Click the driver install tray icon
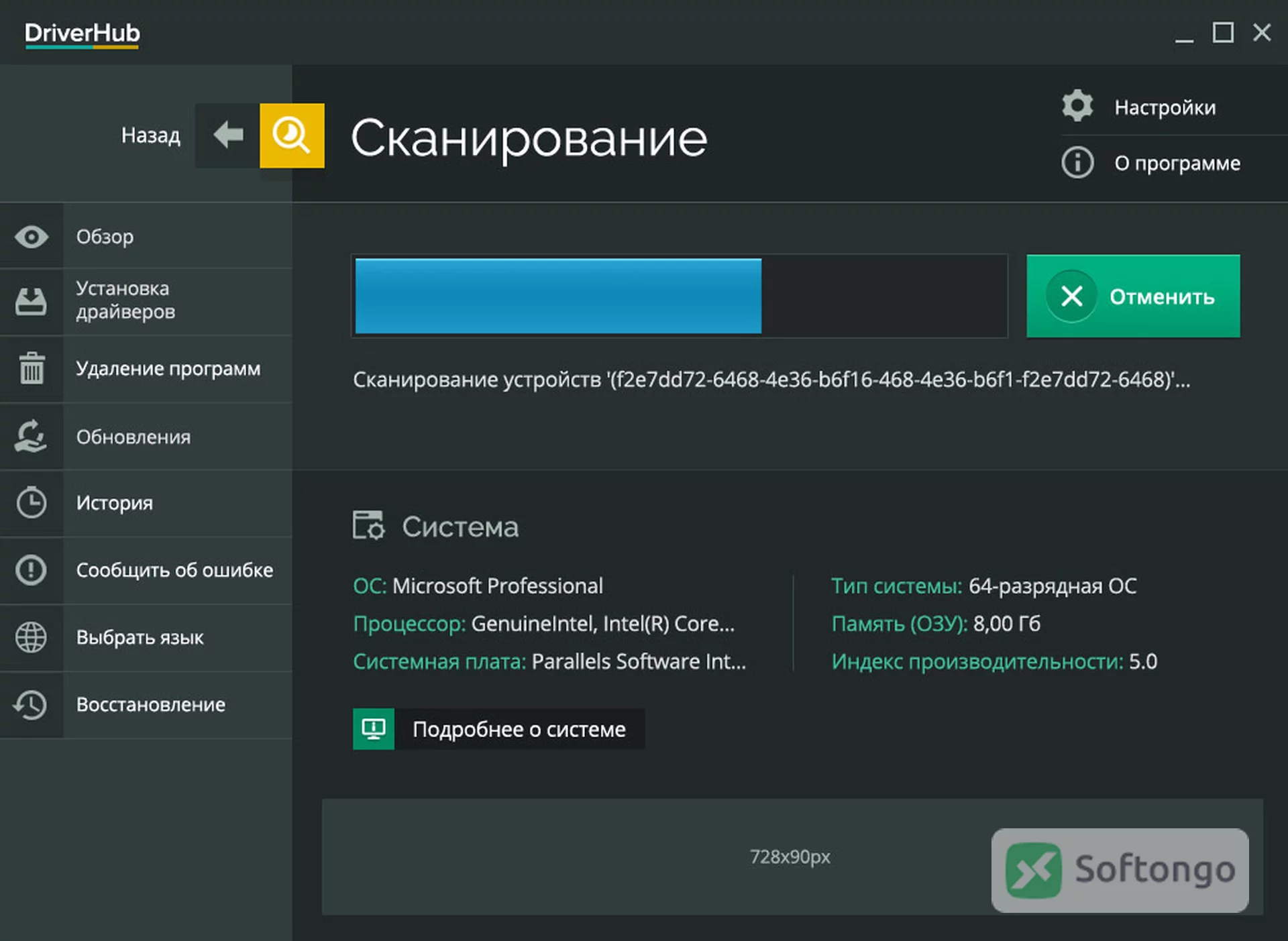Image resolution: width=1288 pixels, height=941 pixels. coord(32,301)
